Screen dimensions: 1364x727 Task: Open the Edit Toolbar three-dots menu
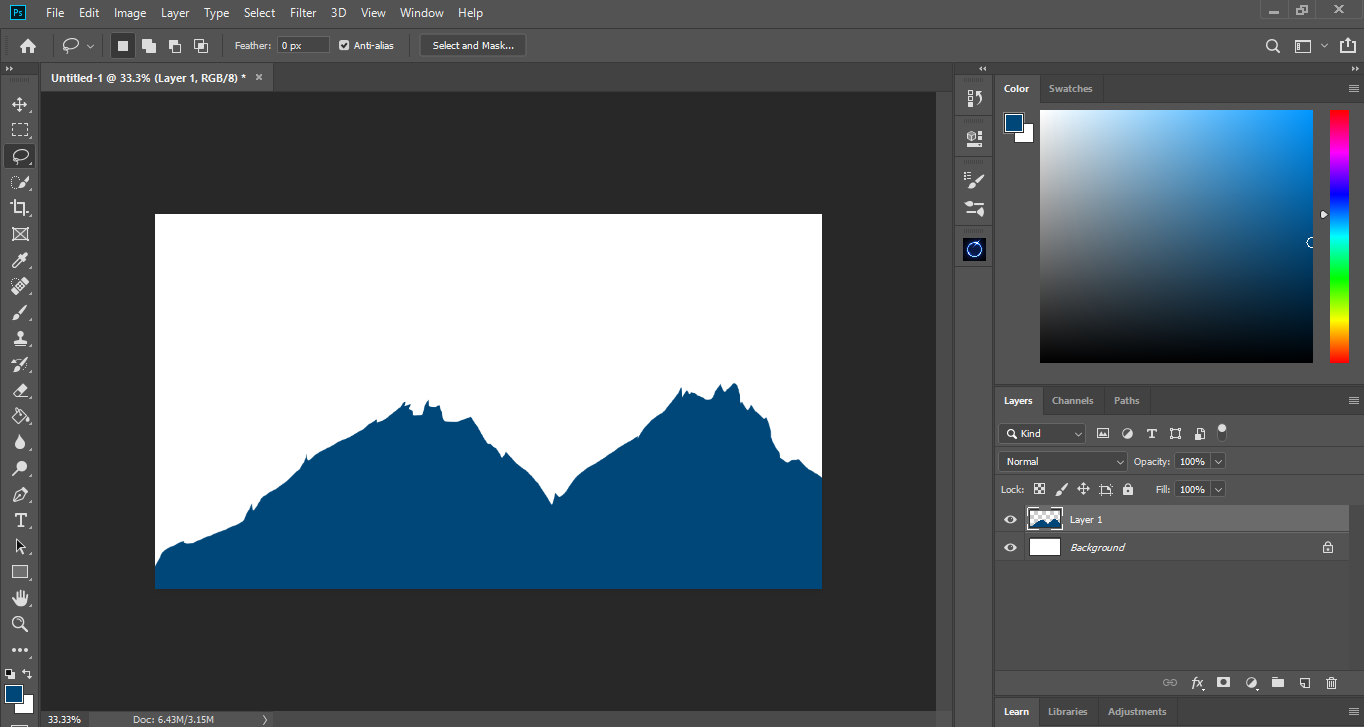pyautogui.click(x=20, y=650)
